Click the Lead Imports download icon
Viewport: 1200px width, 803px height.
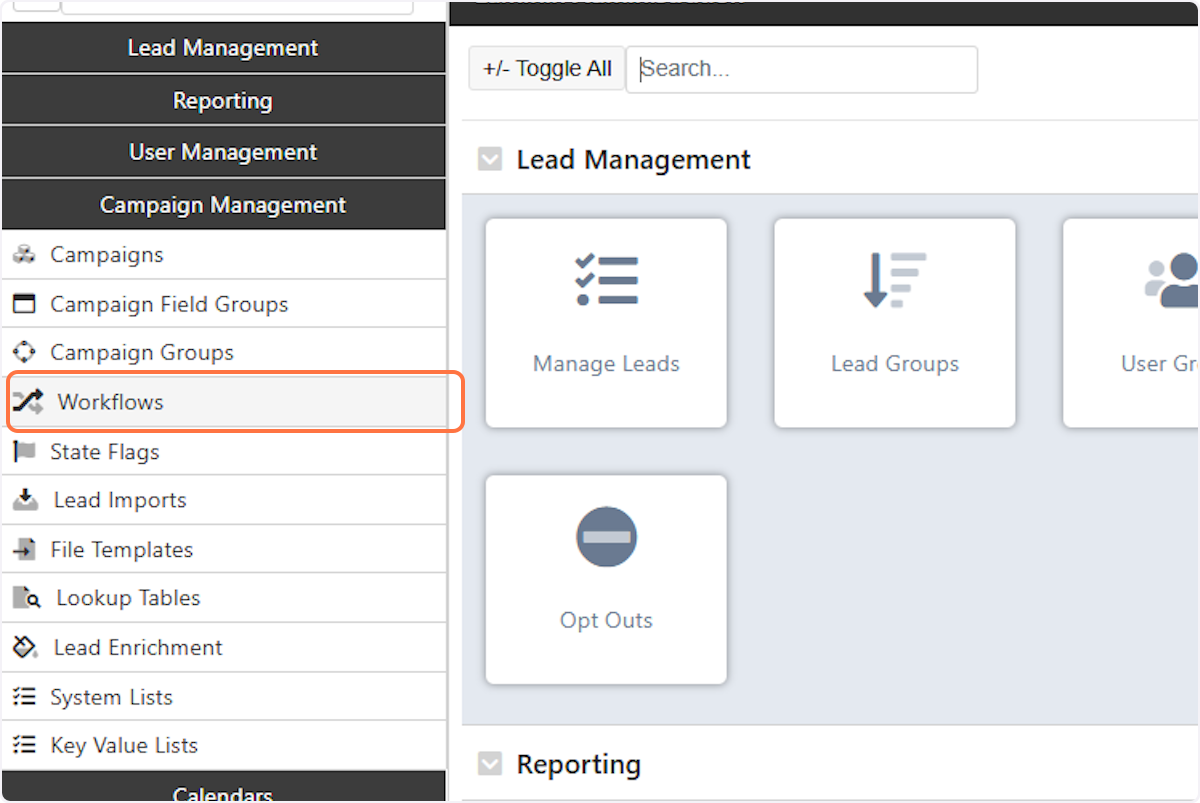click(26, 500)
